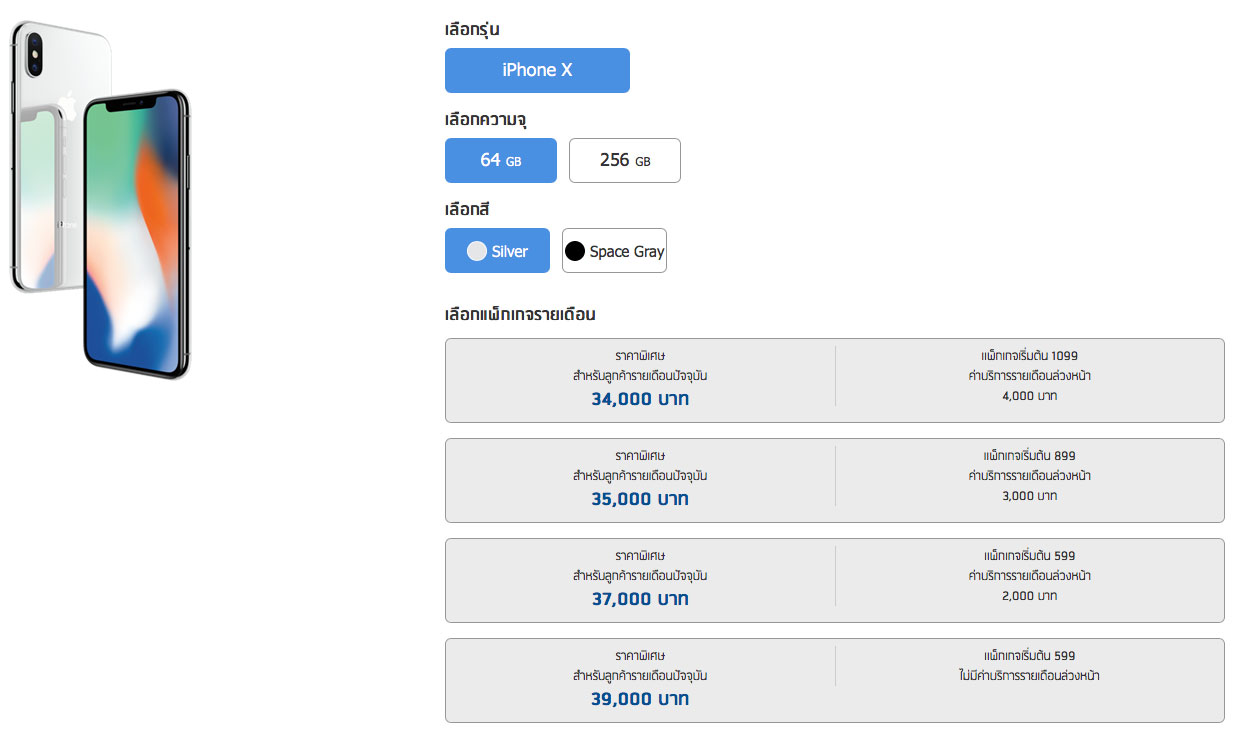Click the เลือกความจุ heading label
Image resolution: width=1244 pixels, height=737 pixels.
pos(486,120)
